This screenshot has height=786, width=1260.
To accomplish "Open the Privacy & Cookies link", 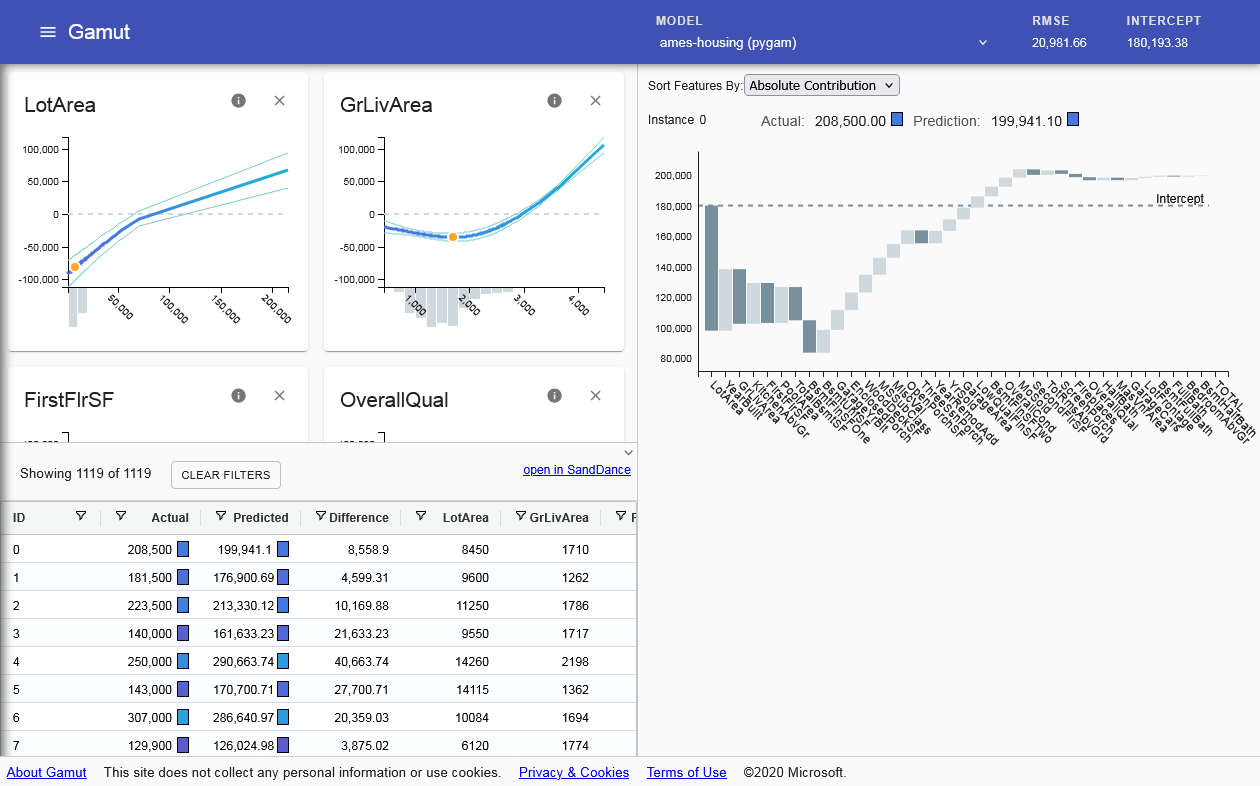I will pyautogui.click(x=574, y=773).
